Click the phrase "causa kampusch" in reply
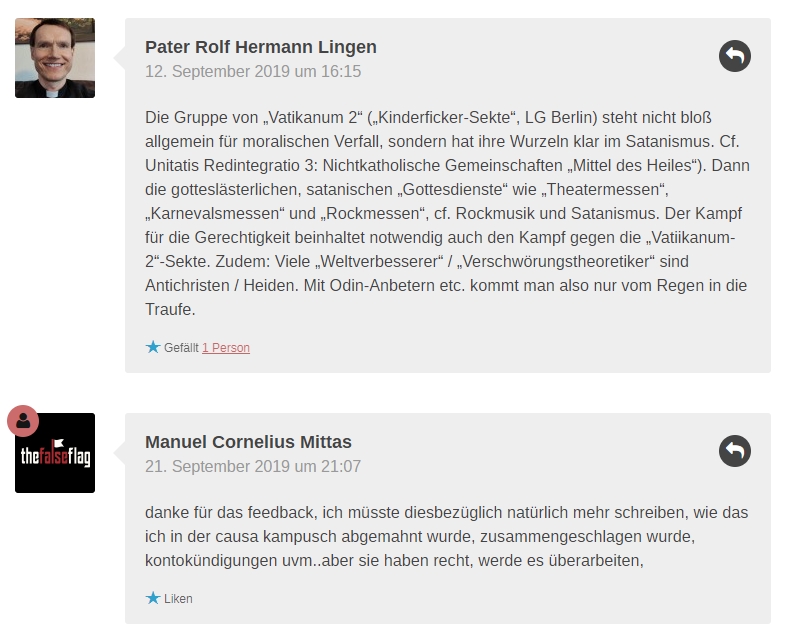 [265, 537]
